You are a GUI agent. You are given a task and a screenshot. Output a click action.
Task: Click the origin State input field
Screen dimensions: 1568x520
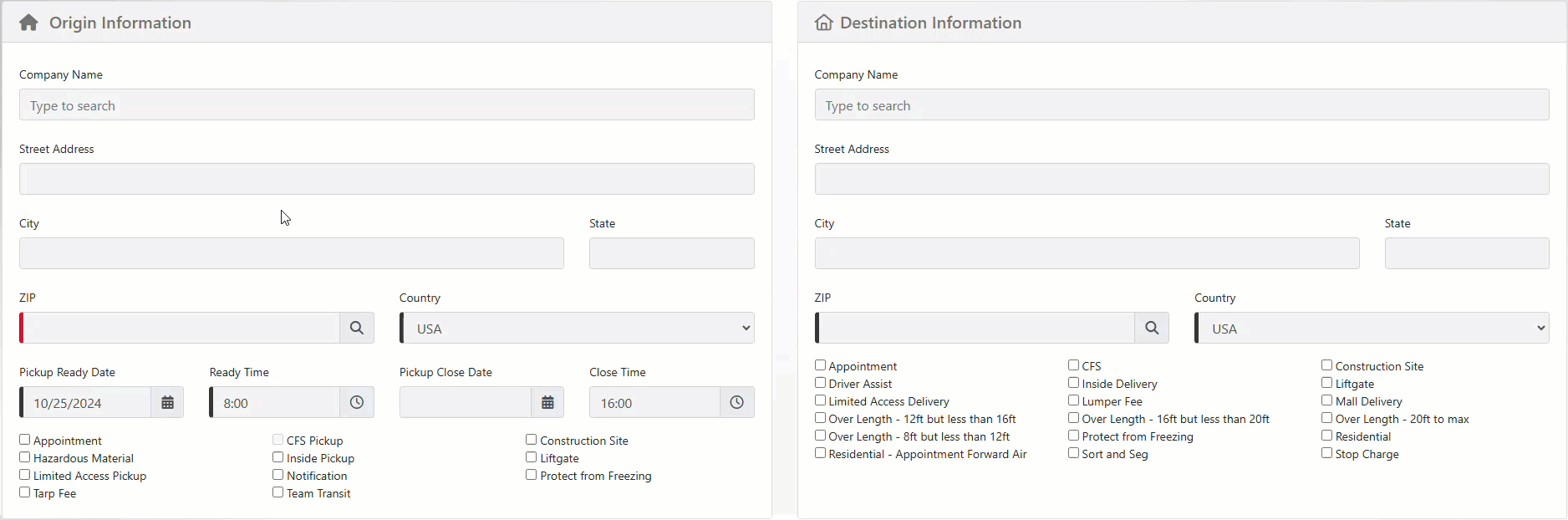pyautogui.click(x=671, y=253)
